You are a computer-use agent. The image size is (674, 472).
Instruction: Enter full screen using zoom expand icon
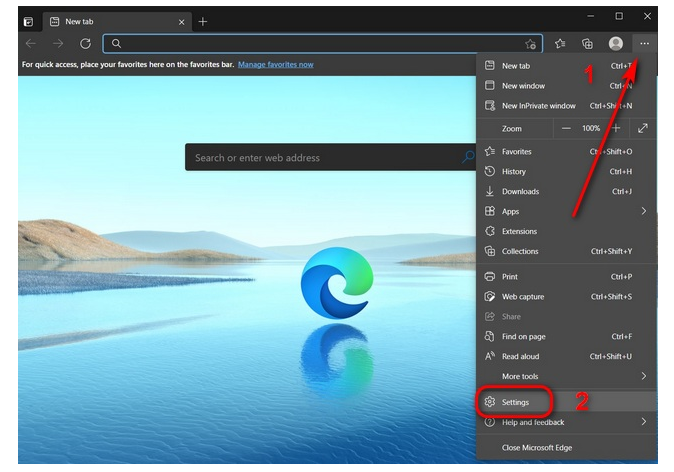[x=643, y=128]
